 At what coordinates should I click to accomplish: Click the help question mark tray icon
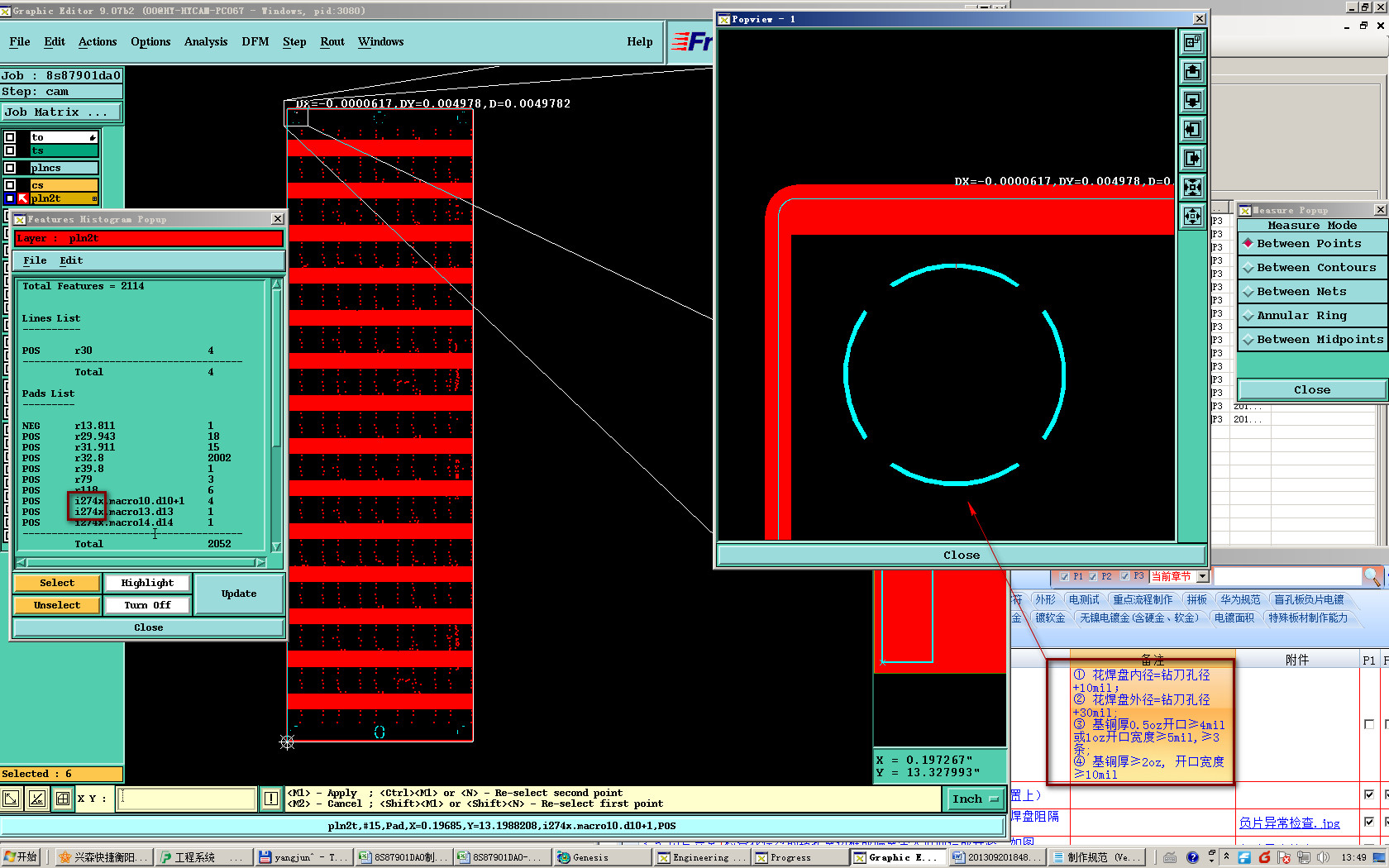click(x=1192, y=857)
